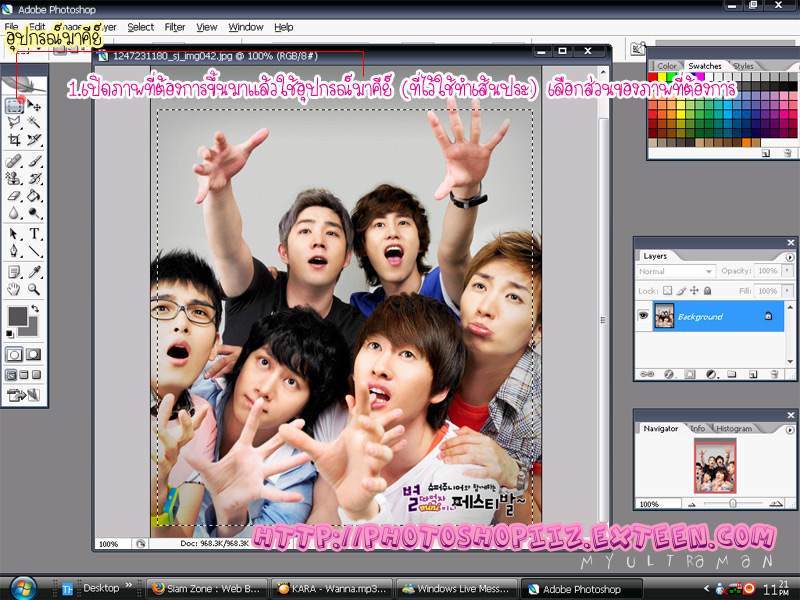Select the Move tool
This screenshot has height=600, width=800.
point(34,106)
